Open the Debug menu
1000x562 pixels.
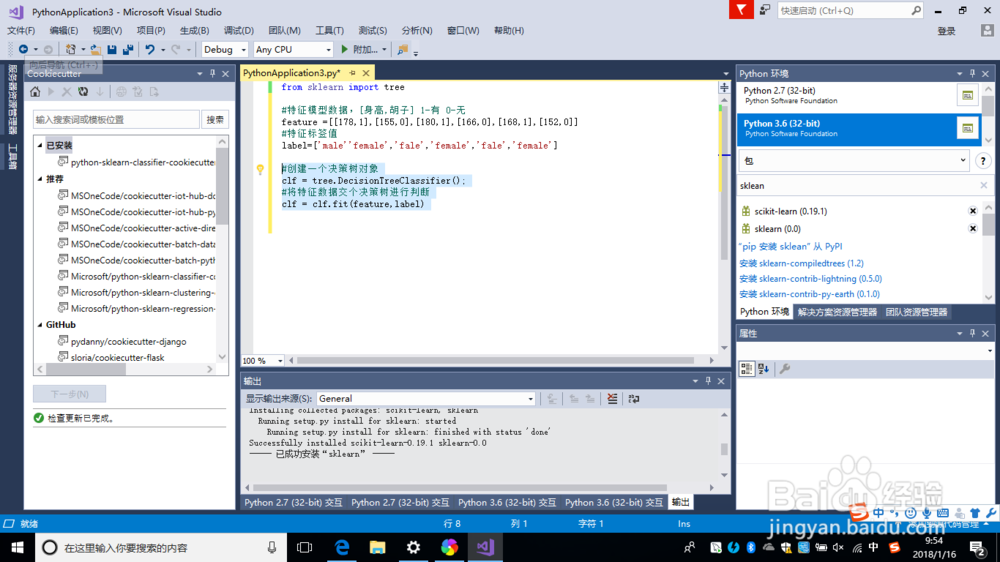(x=239, y=31)
